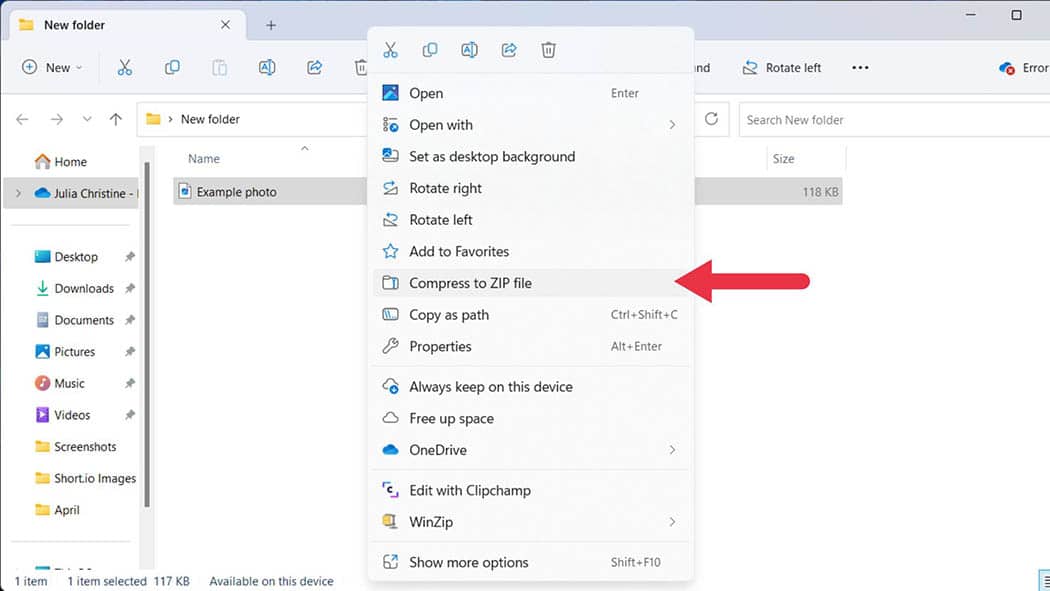Select Copy as path
The height and width of the screenshot is (591, 1050).
point(530,315)
